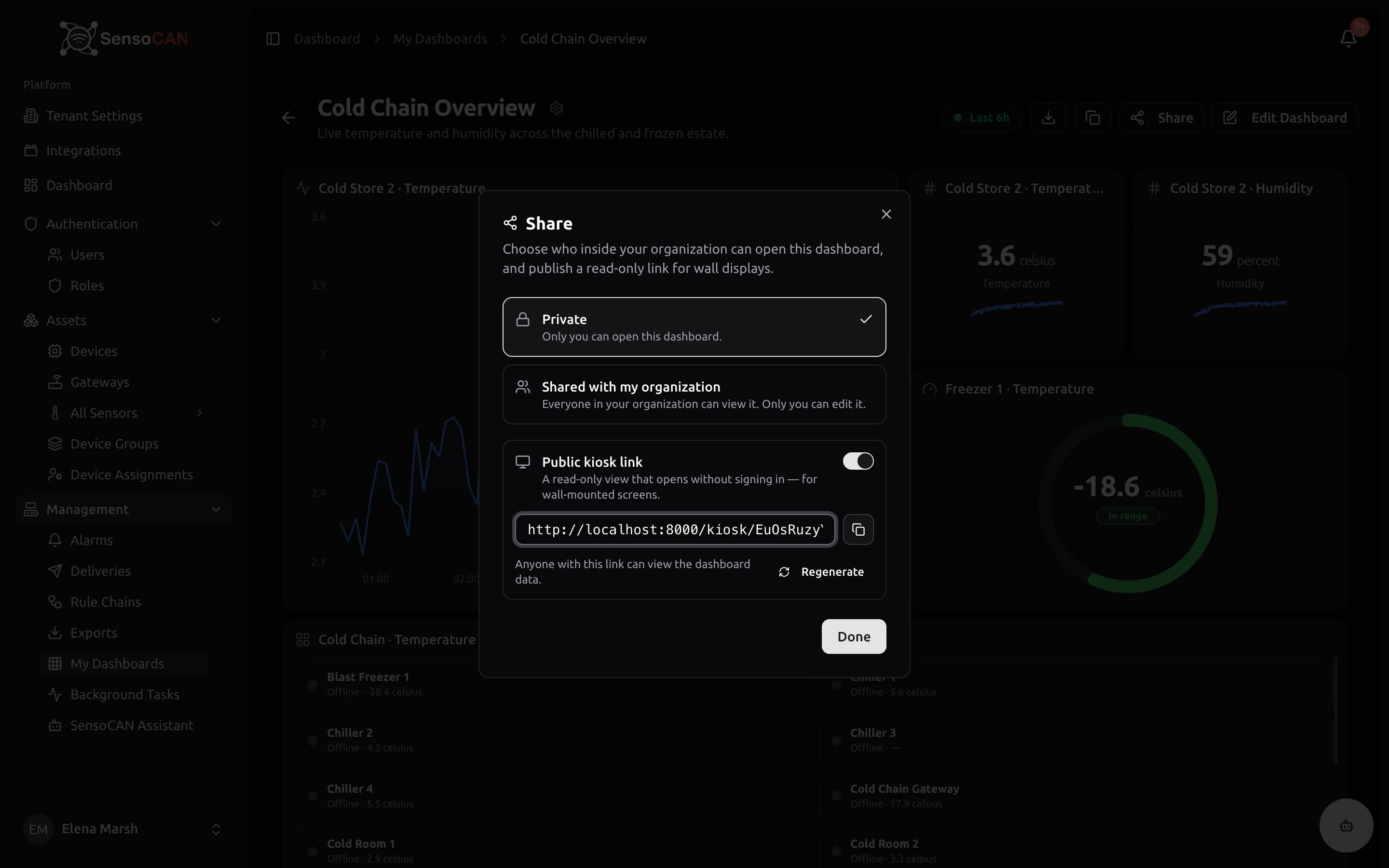Expand the All Sensors submenu arrow
Image resolution: width=1389 pixels, height=868 pixels.
point(200,413)
